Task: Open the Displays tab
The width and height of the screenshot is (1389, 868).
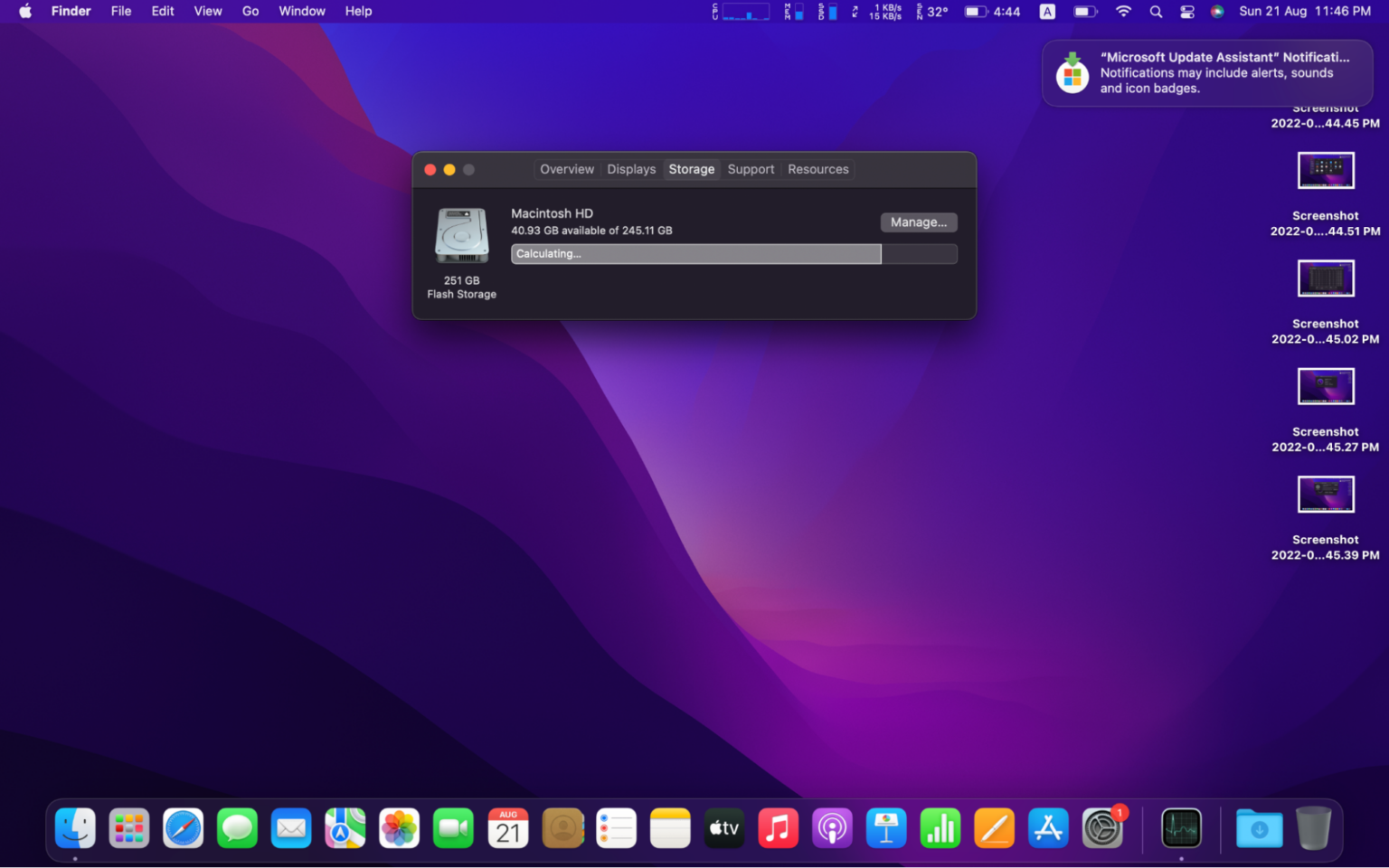Action: click(630, 169)
